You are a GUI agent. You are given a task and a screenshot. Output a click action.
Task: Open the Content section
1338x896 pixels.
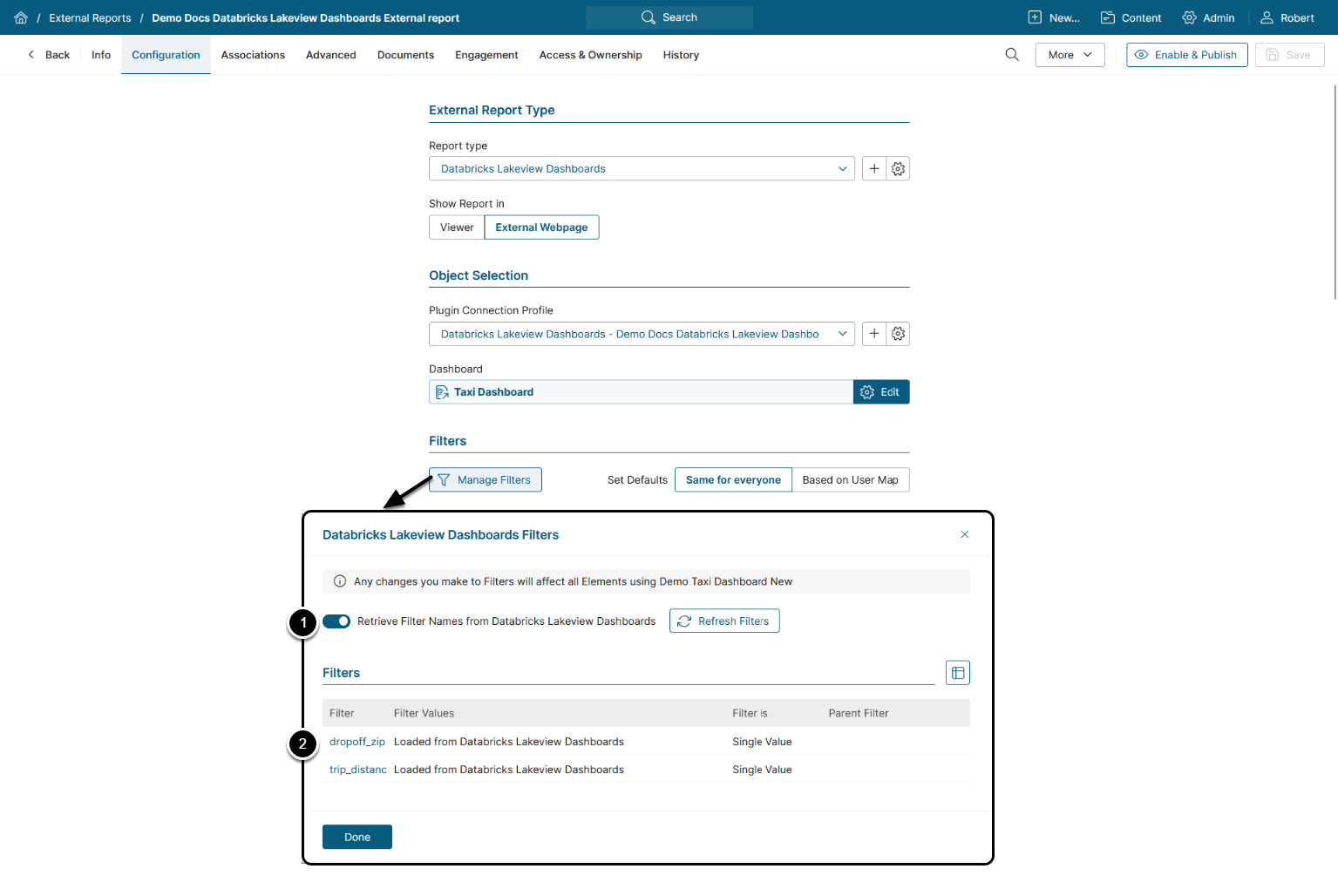coord(1131,17)
